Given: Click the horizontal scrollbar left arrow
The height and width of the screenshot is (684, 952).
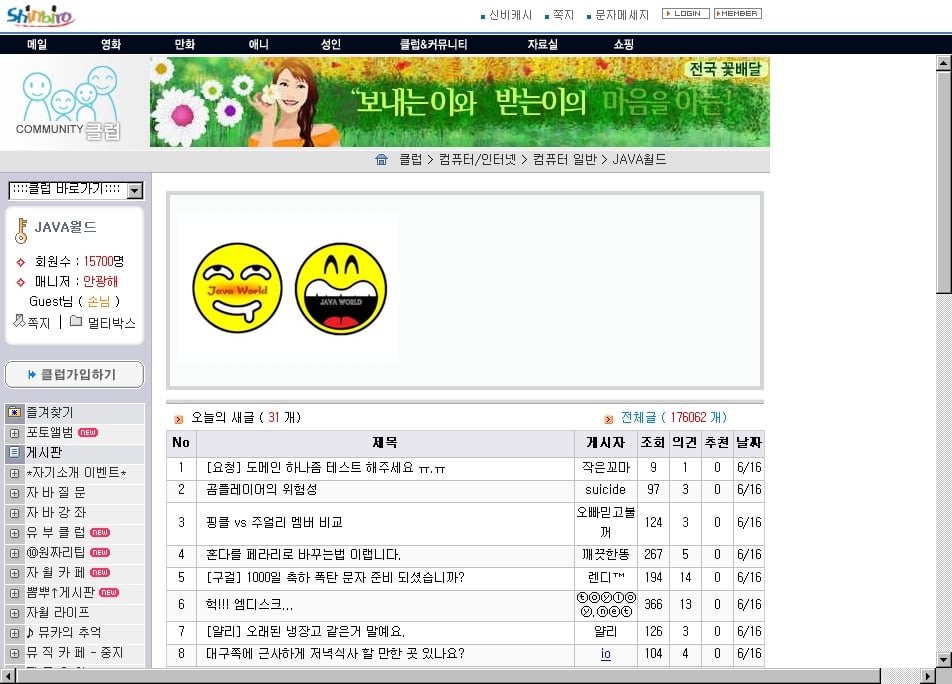Looking at the screenshot, I should coord(7,676).
